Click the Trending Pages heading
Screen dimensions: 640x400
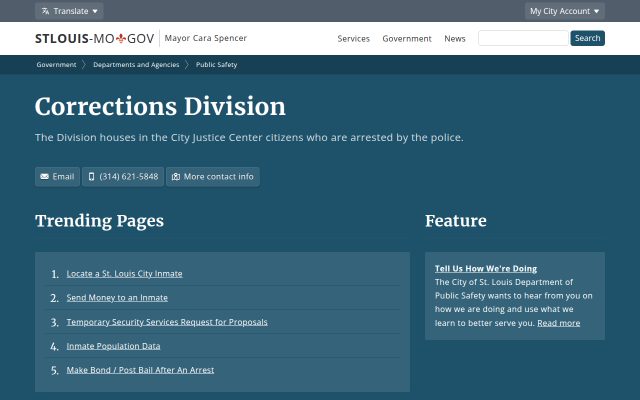click(x=100, y=221)
